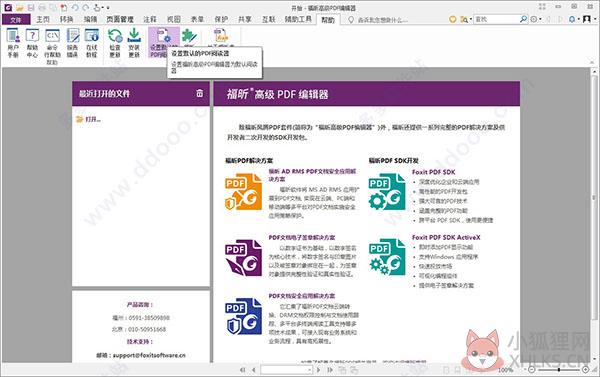Click the undo arrow in quick access toolbar
Viewport: 600px width, 377px height.
pyautogui.click(x=75, y=8)
